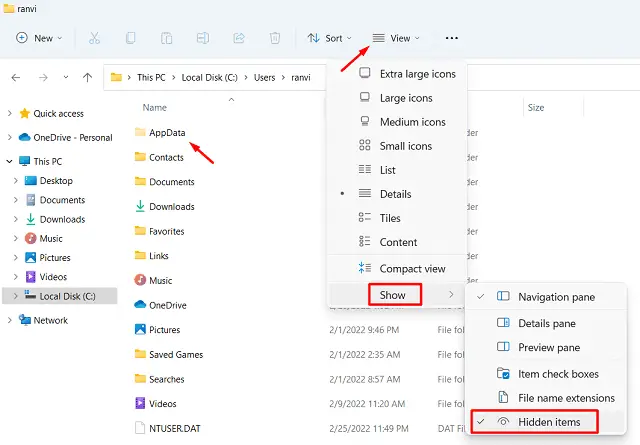This screenshot has width=640, height=445.
Task: Click OneDrive cloud icon in file list
Action: coord(140,305)
